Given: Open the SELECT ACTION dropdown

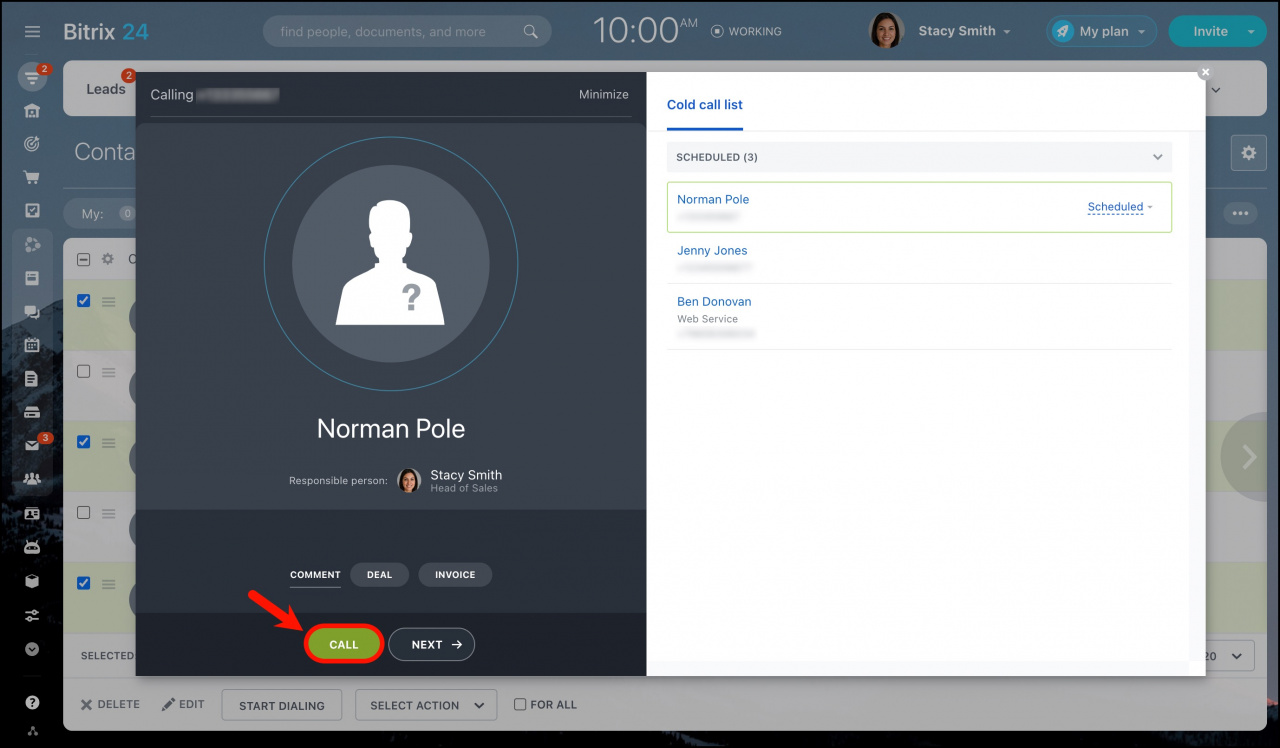Looking at the screenshot, I should pos(426,705).
